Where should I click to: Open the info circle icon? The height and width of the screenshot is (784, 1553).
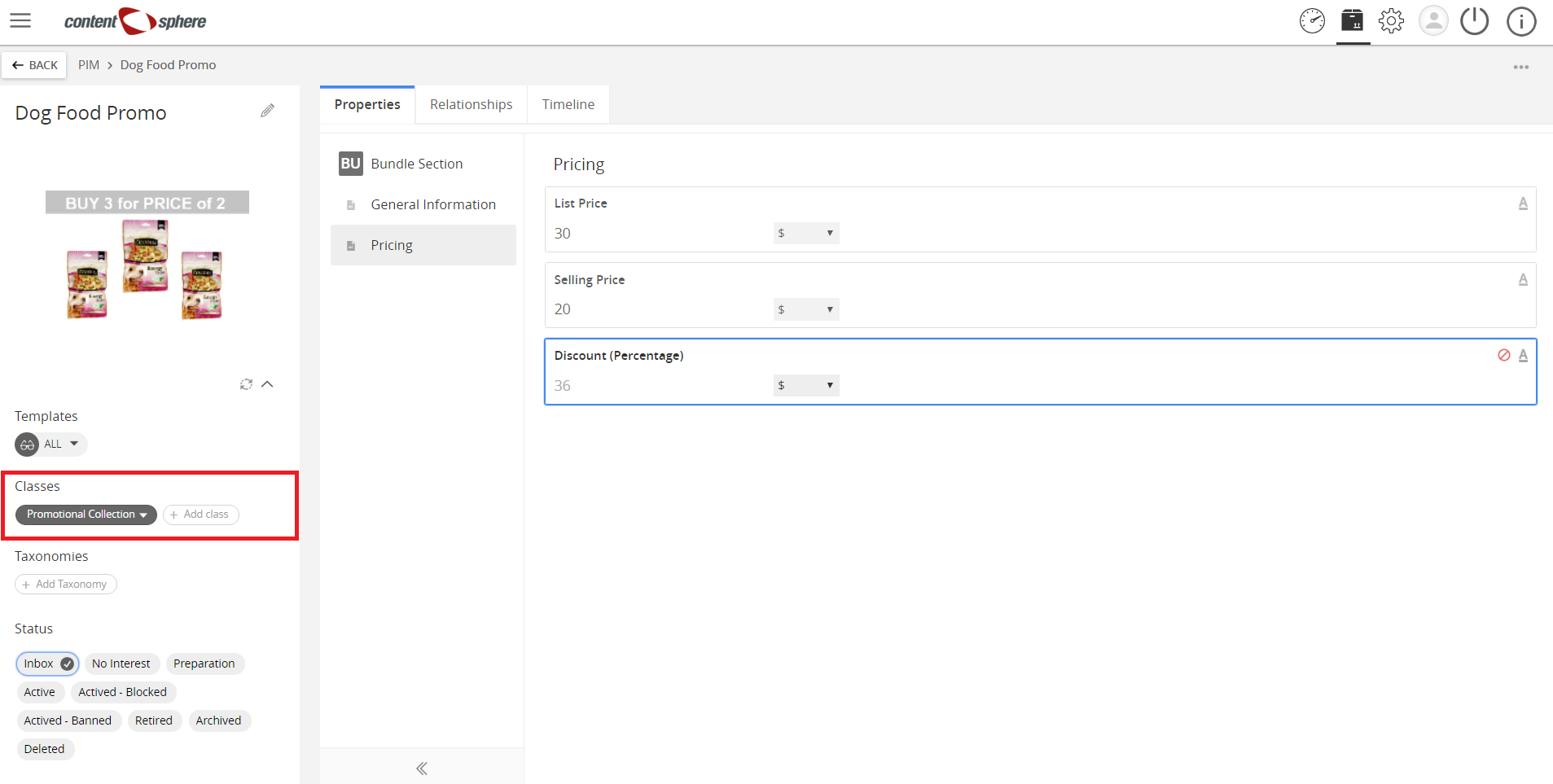[x=1521, y=21]
